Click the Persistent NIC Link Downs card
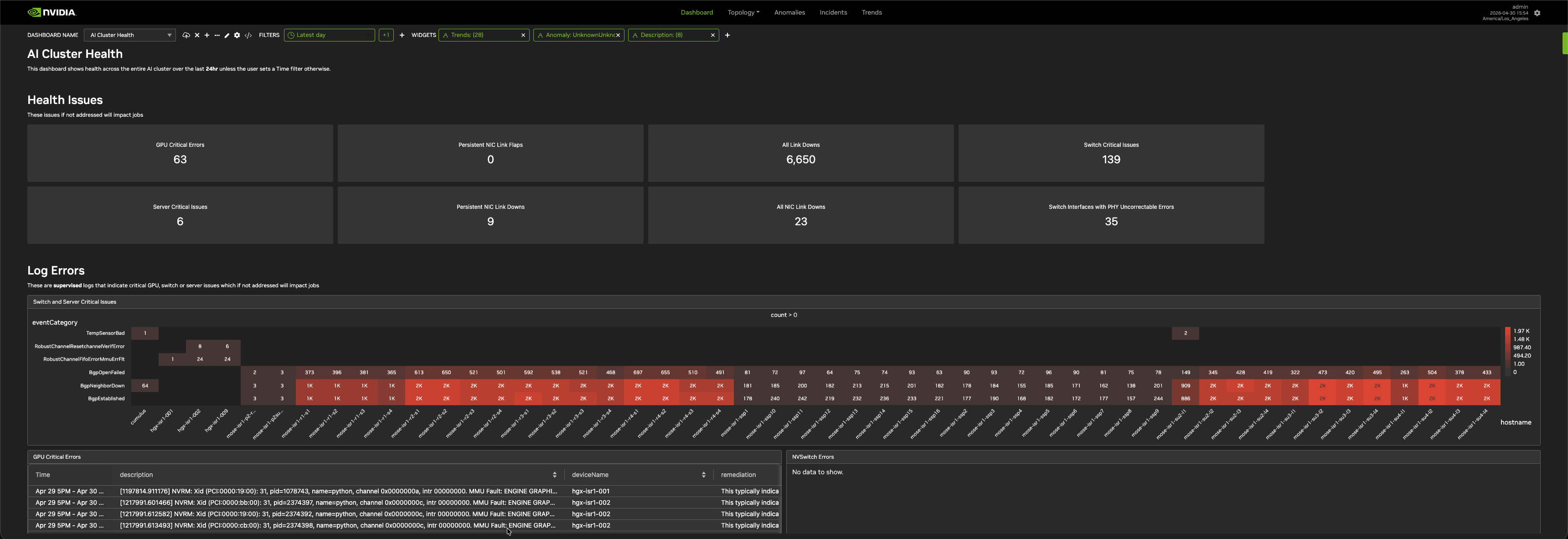The image size is (1568, 539). pyautogui.click(x=490, y=215)
